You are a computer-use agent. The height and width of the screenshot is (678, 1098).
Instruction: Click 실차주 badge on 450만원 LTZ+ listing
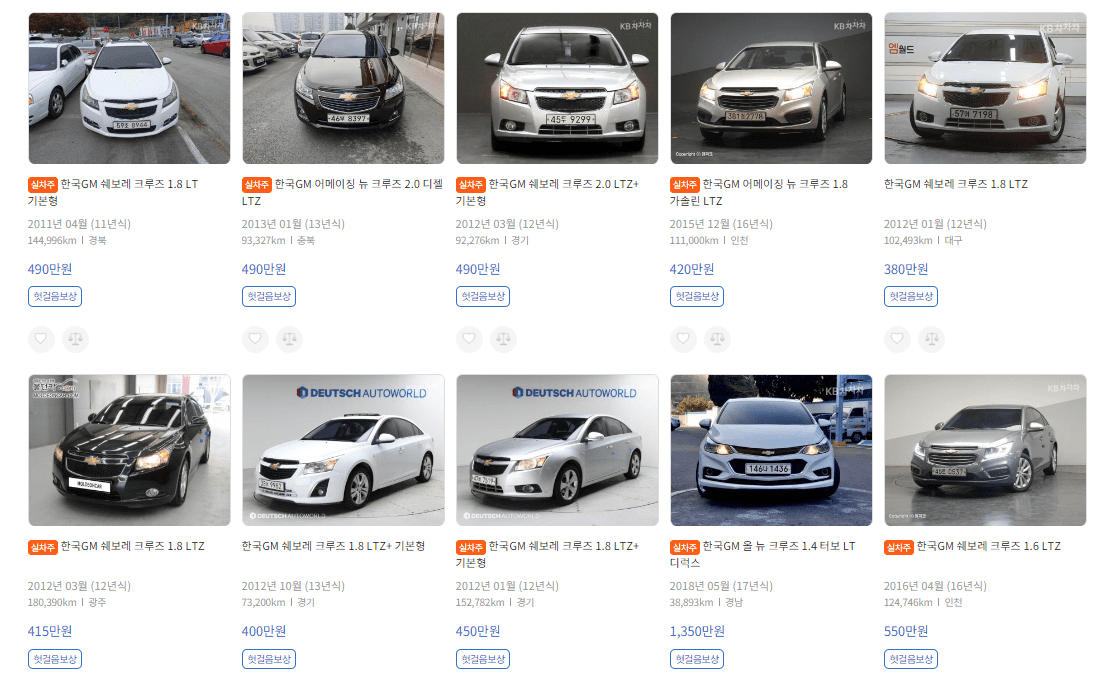pos(471,547)
